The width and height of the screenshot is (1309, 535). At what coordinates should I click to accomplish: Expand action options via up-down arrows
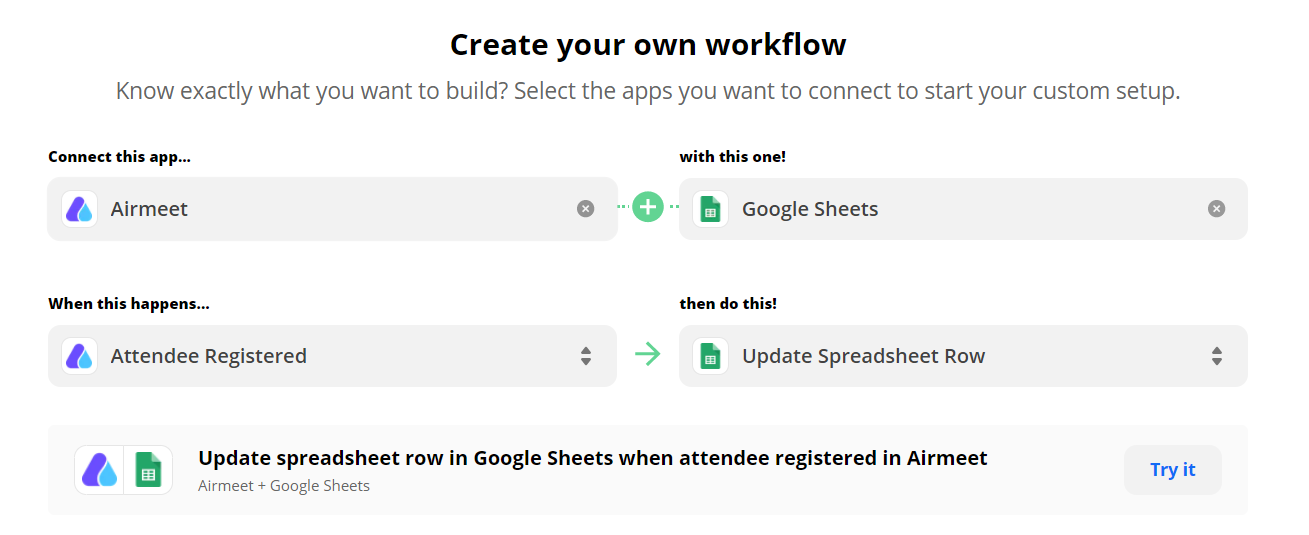coord(1217,356)
